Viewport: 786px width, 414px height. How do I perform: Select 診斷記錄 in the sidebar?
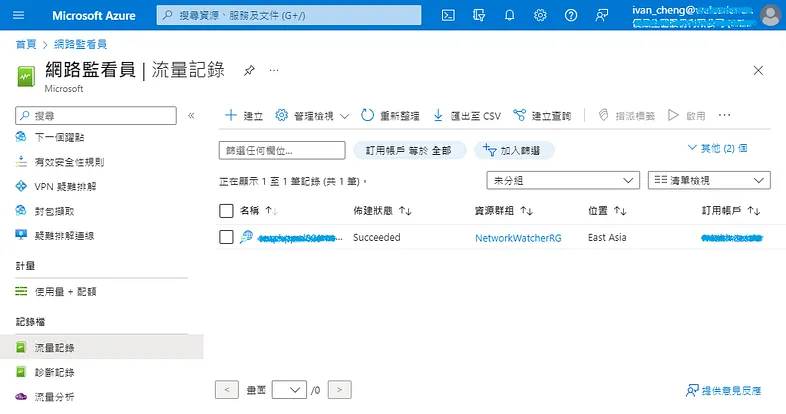click(x=54, y=372)
